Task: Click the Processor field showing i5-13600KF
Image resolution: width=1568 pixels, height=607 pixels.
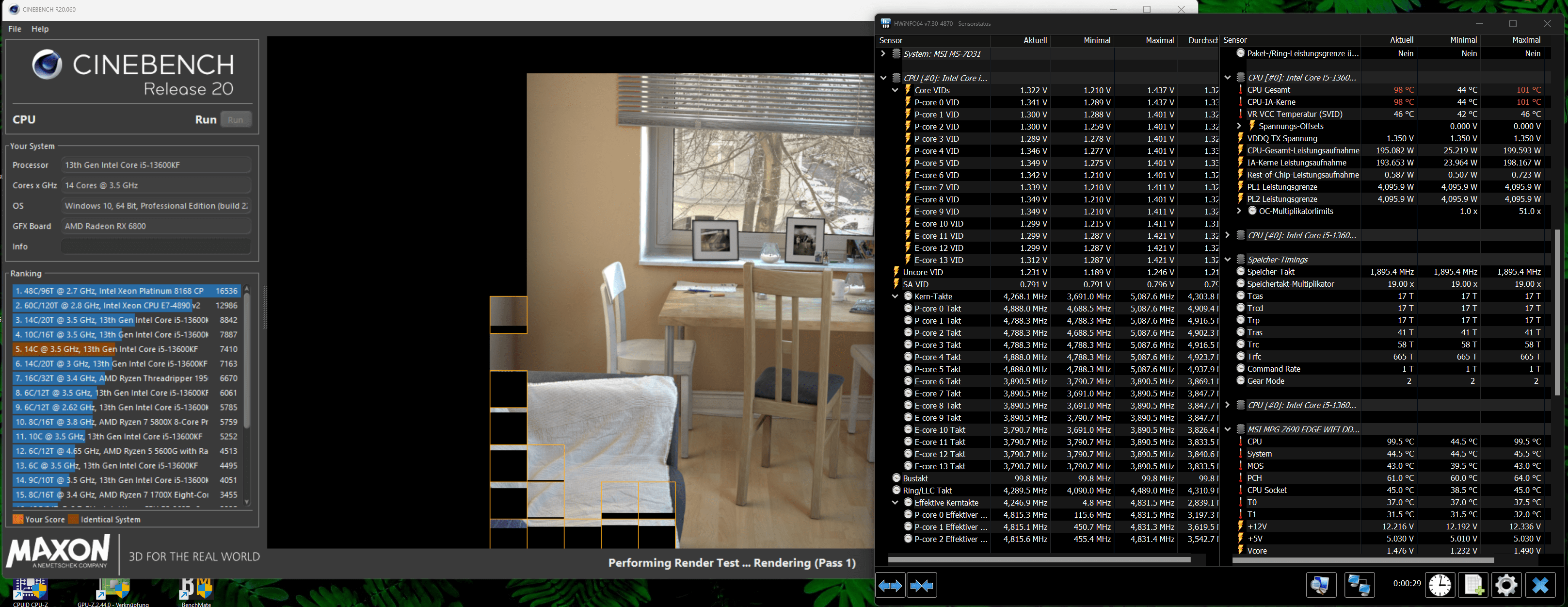Action: click(x=156, y=164)
